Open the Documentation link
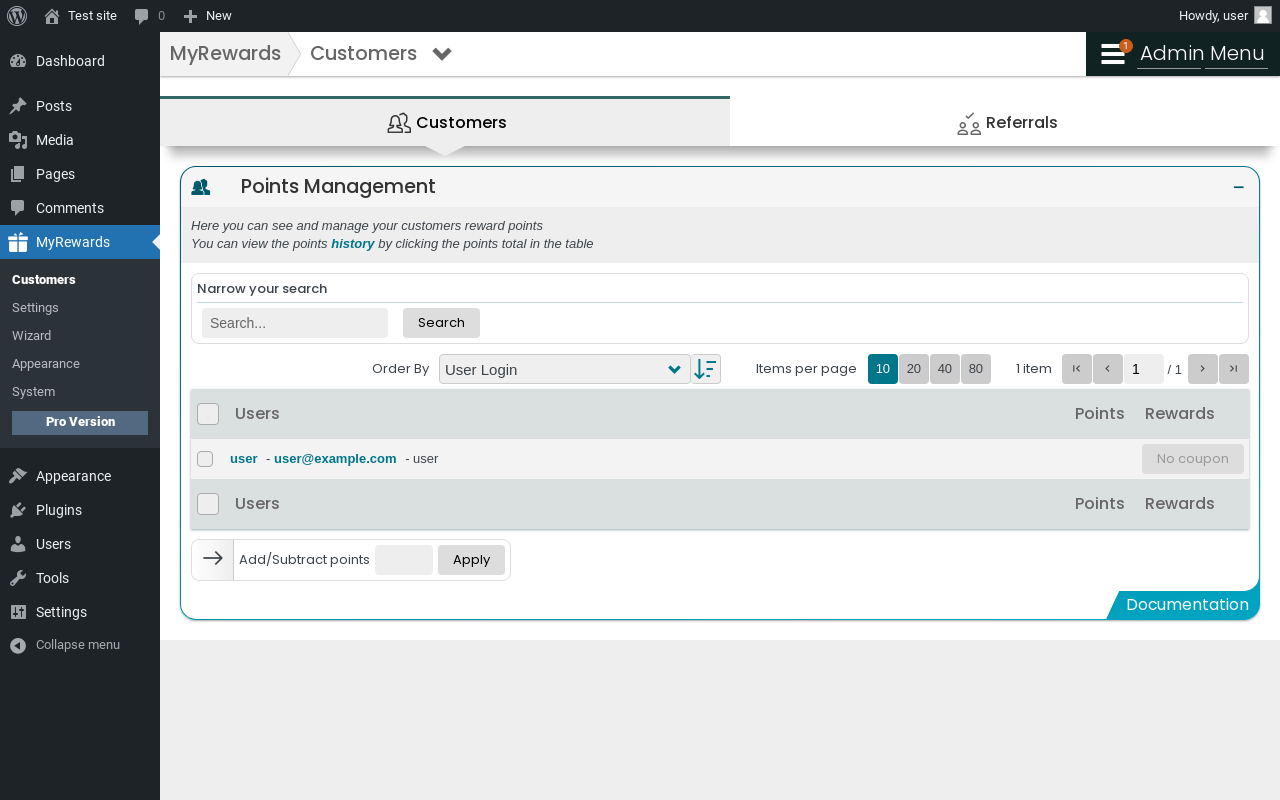Viewport: 1280px width, 800px height. click(x=1187, y=605)
